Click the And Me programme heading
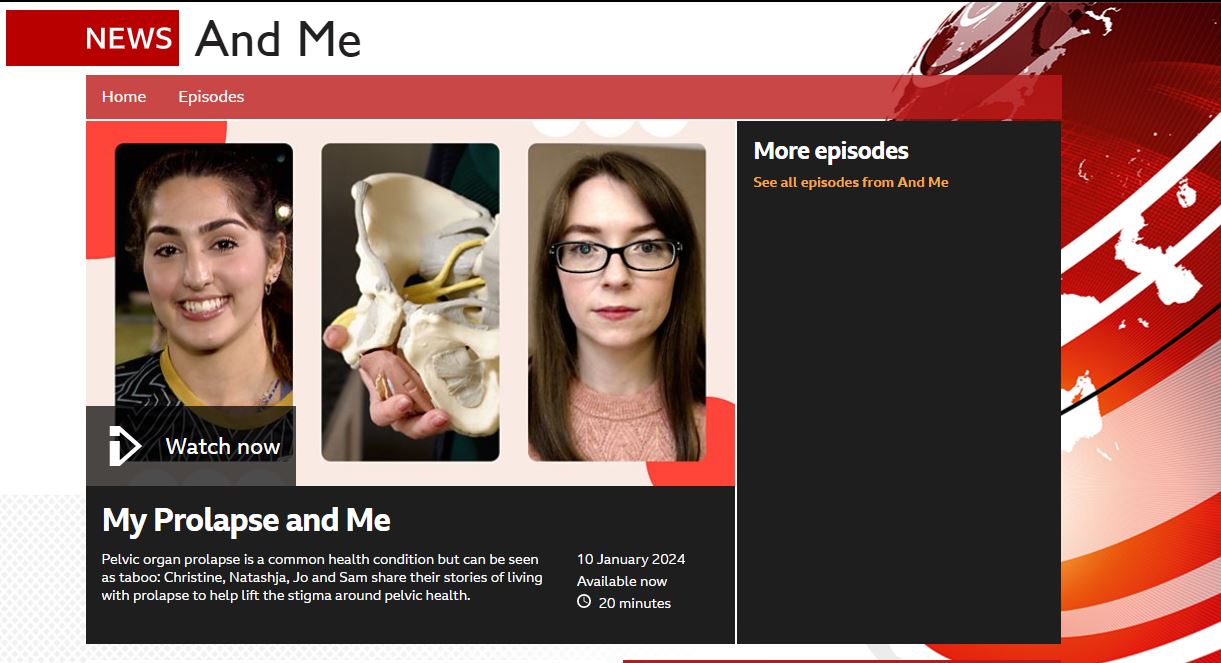 278,40
